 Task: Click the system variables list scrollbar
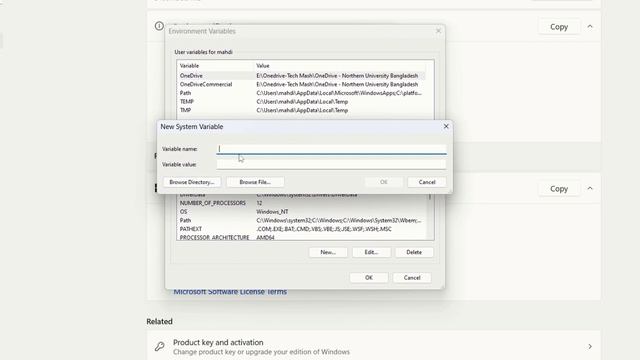point(429,216)
